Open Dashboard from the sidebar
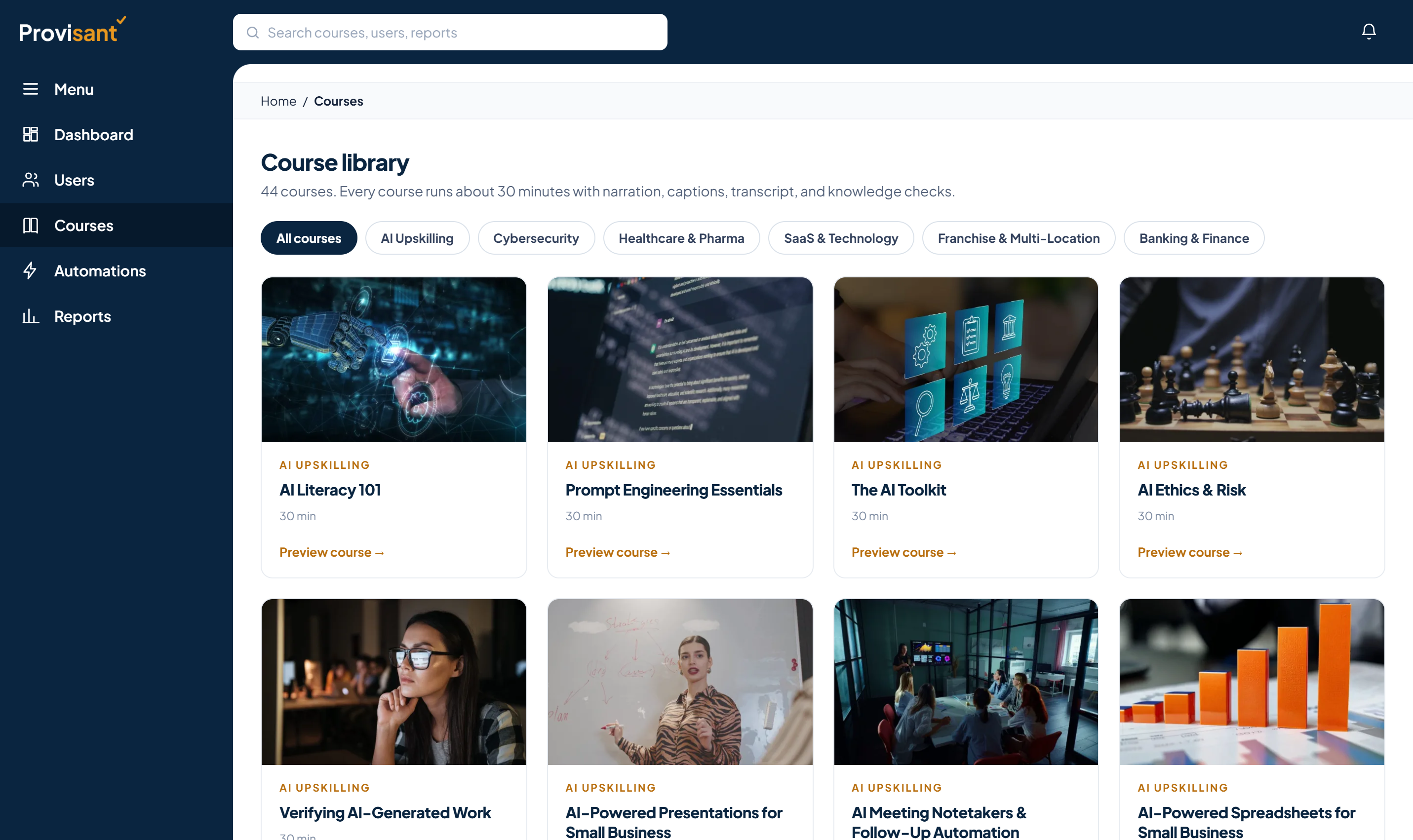The image size is (1413, 840). point(117,135)
